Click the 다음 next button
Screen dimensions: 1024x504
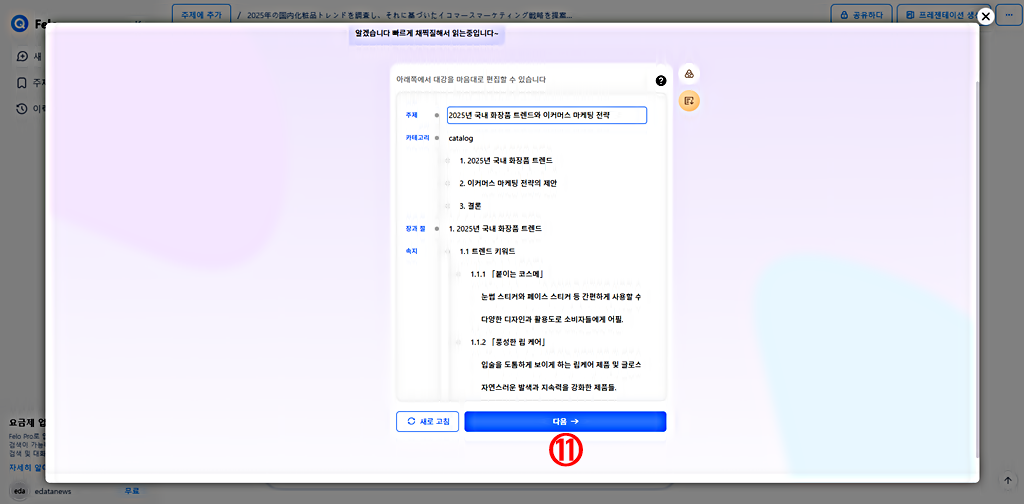[x=565, y=421]
